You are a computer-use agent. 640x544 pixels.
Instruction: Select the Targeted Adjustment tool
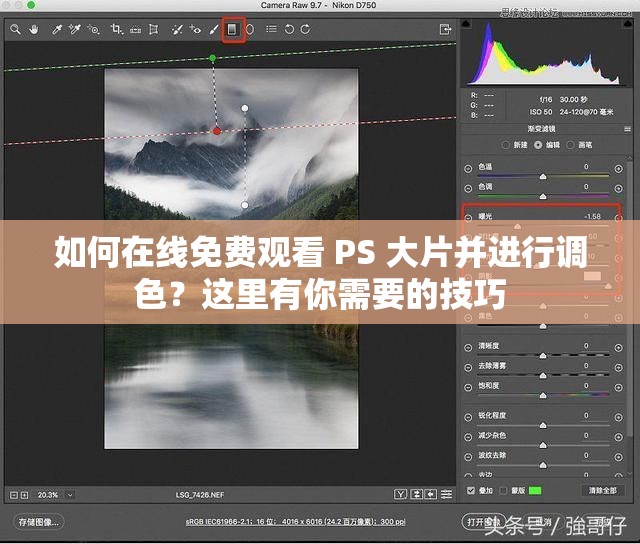pyautogui.click(x=93, y=29)
